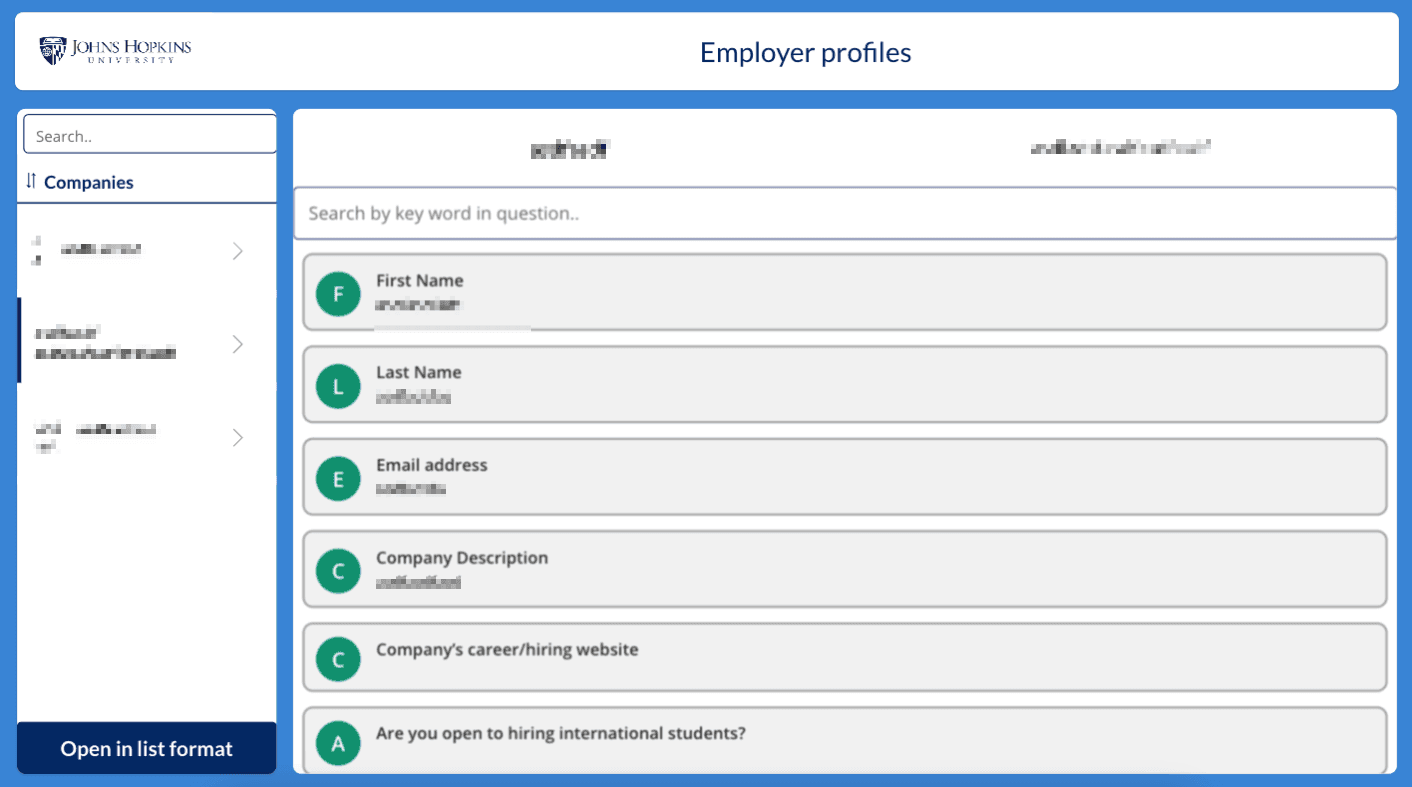1412x787 pixels.
Task: Select the third blurred company row
Action: [147, 437]
